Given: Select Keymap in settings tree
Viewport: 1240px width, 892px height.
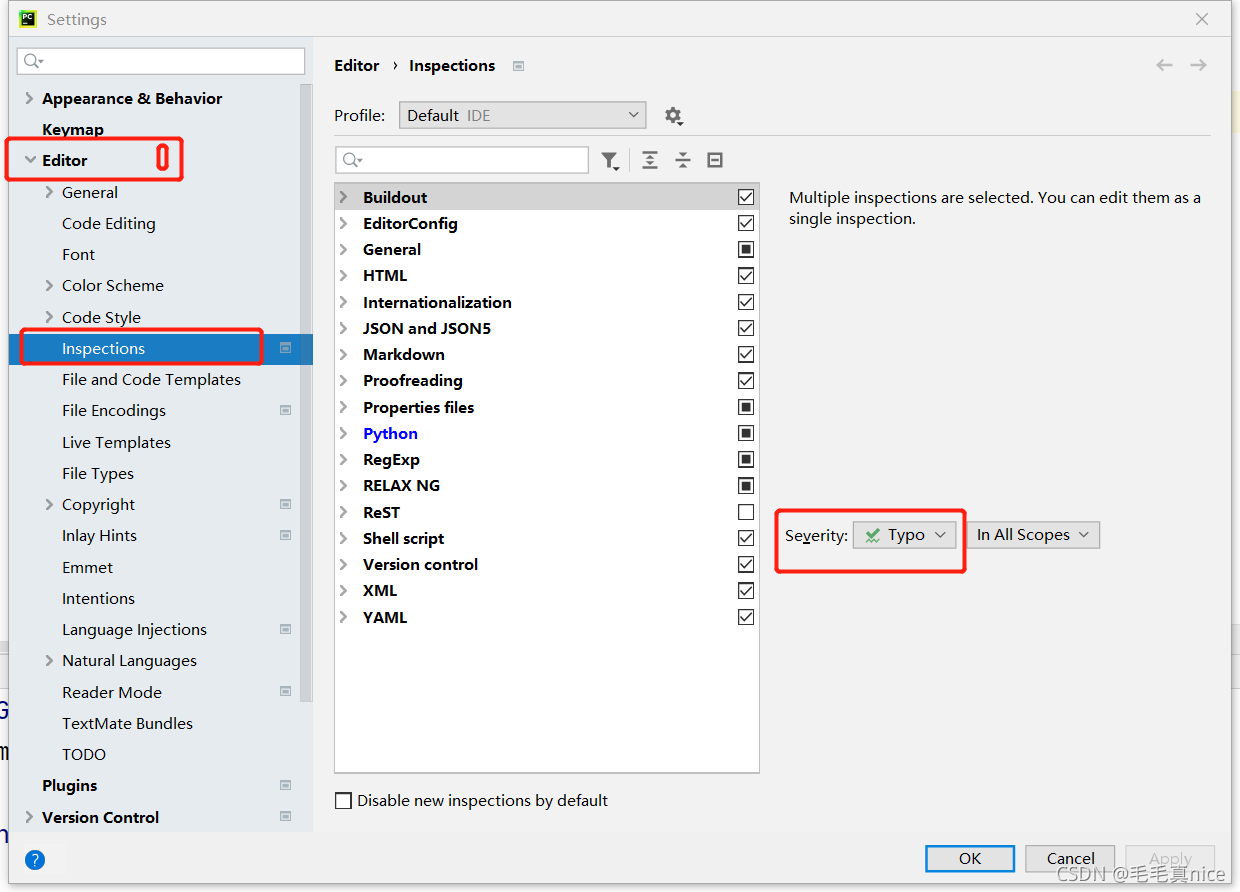Looking at the screenshot, I should click(x=73, y=130).
